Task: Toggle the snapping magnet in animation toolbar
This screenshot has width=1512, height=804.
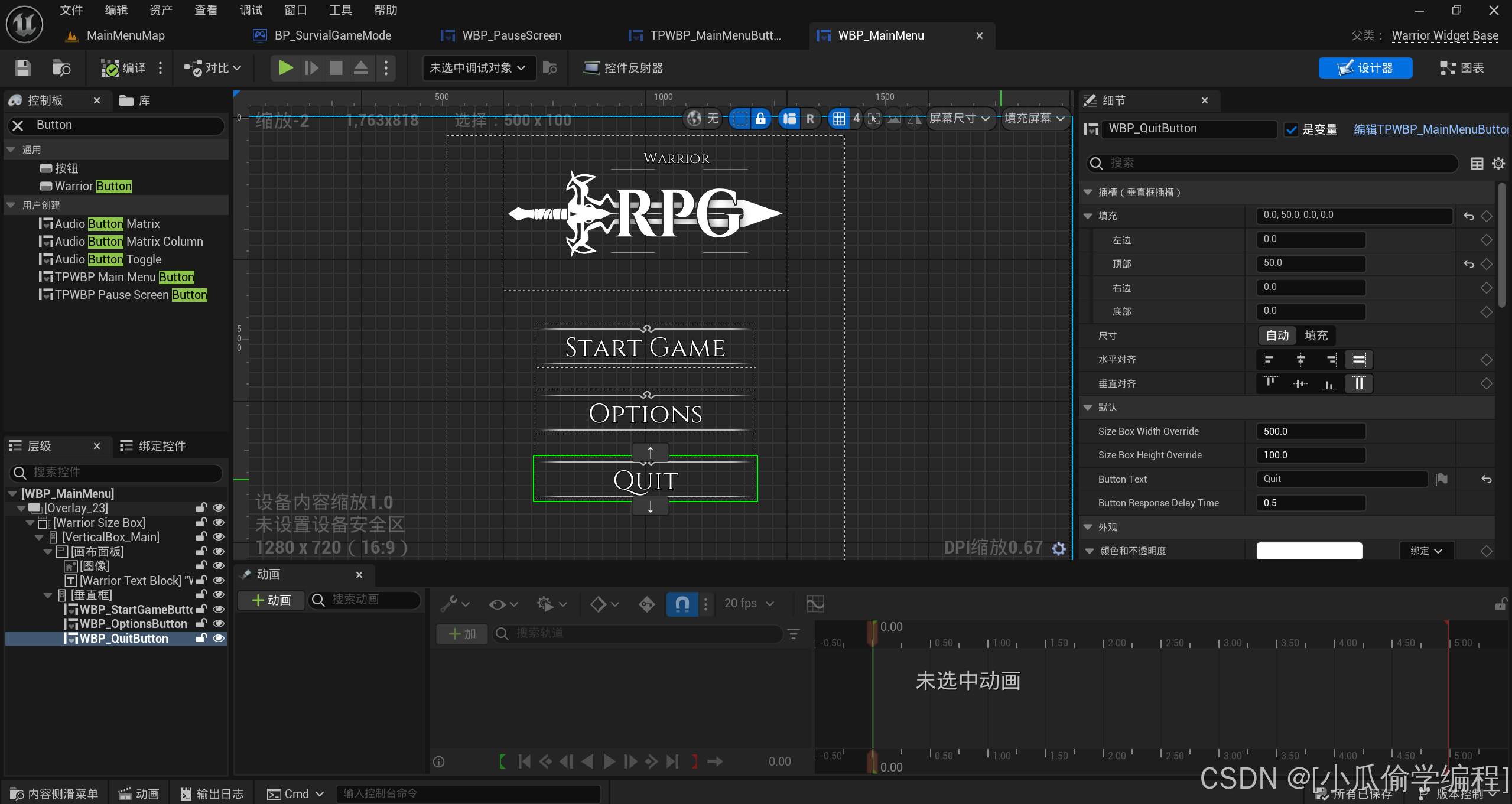Action: [x=682, y=603]
